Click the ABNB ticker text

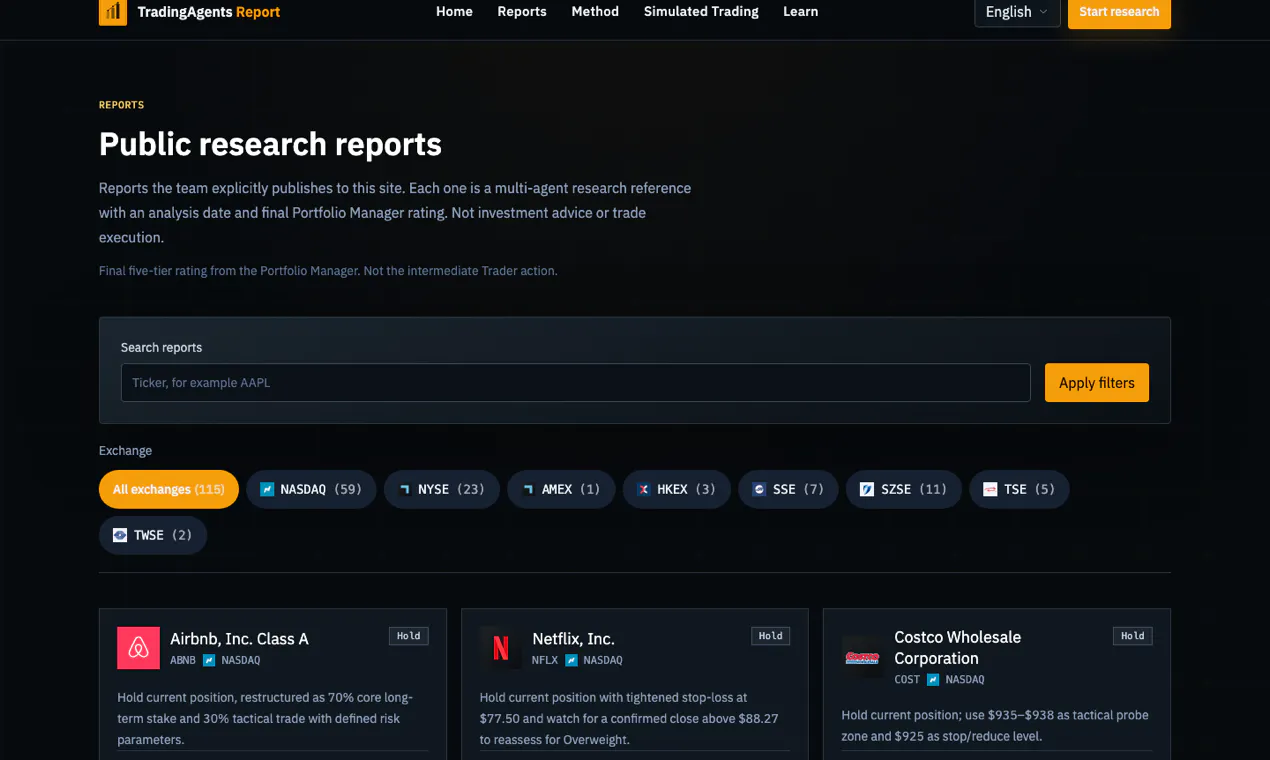(183, 661)
